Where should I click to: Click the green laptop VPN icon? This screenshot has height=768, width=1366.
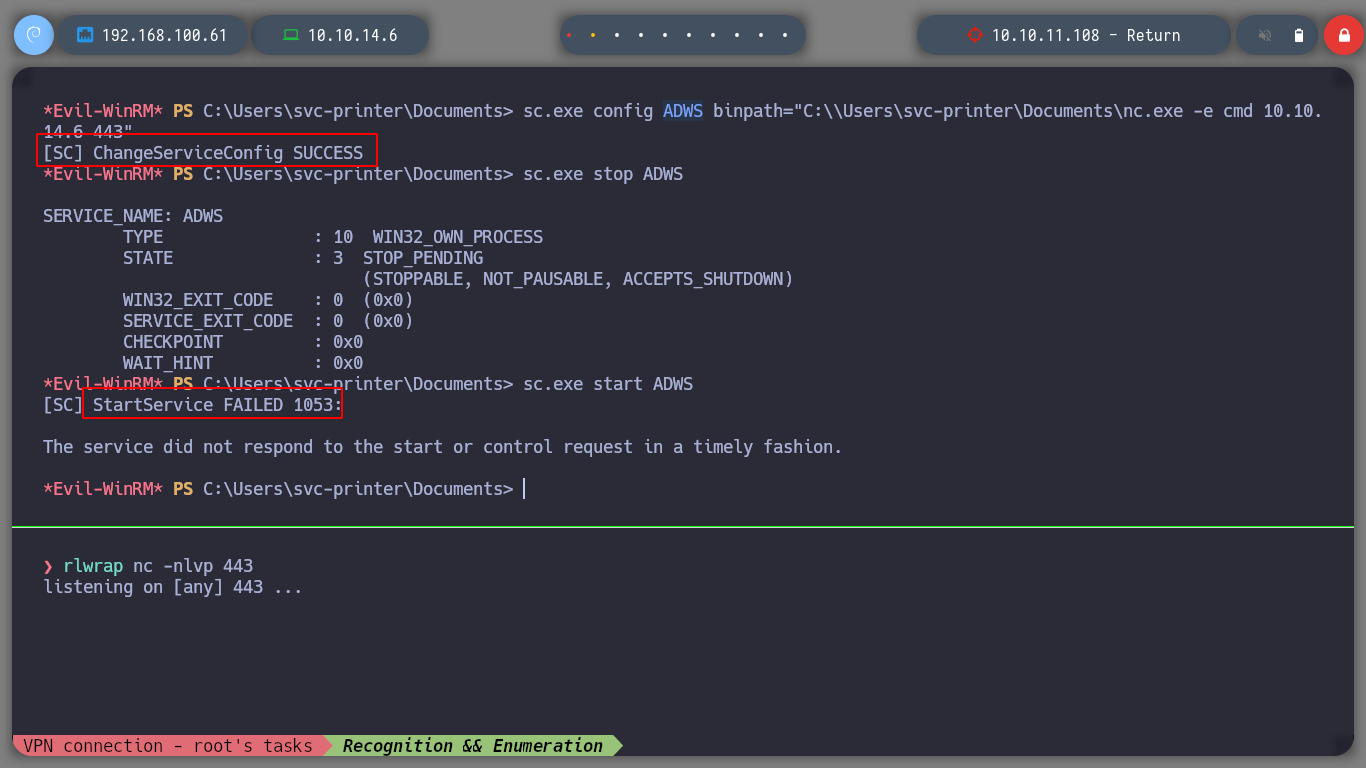point(291,35)
